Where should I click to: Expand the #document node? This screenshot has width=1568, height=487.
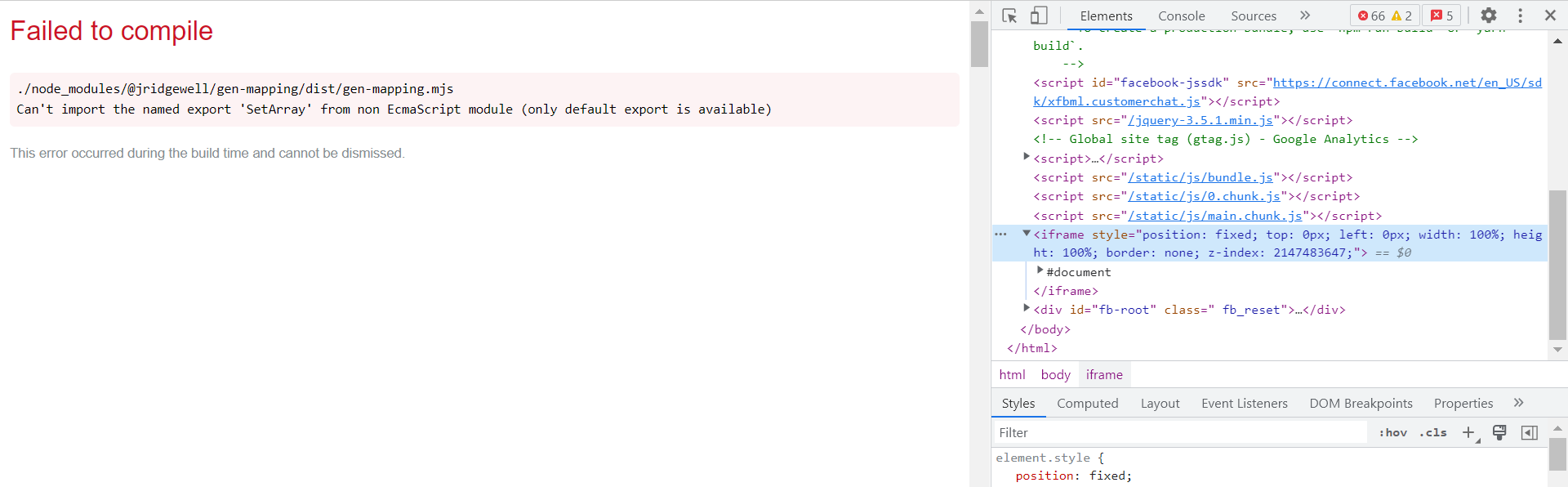[1040, 270]
